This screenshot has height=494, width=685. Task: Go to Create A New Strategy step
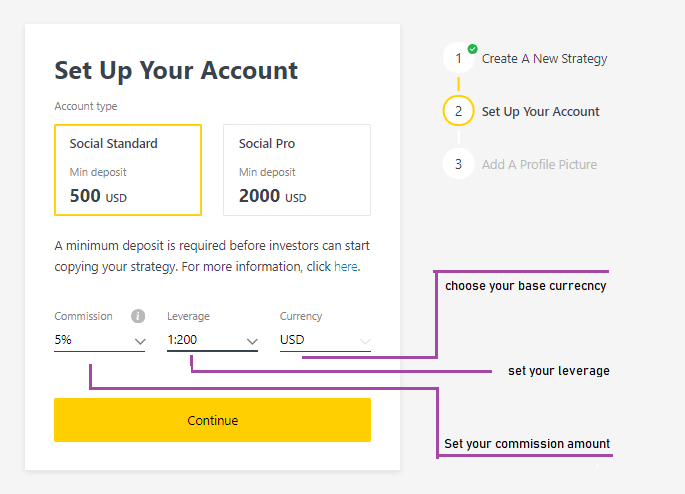(x=544, y=58)
